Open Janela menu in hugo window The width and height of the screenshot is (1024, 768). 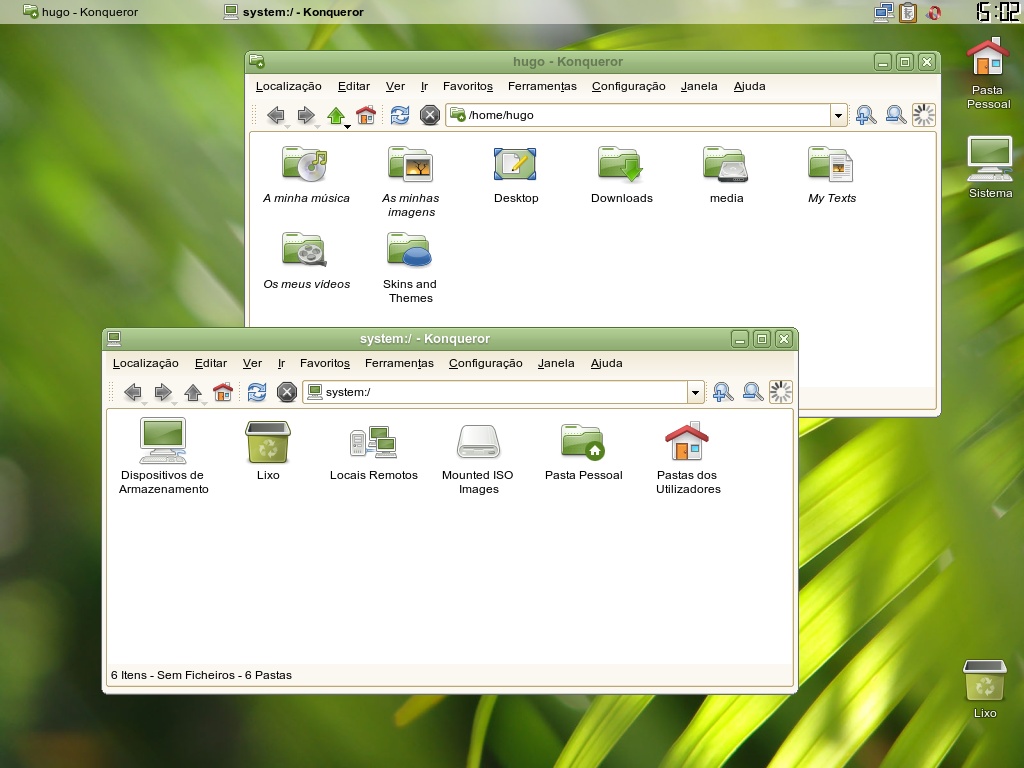click(699, 86)
